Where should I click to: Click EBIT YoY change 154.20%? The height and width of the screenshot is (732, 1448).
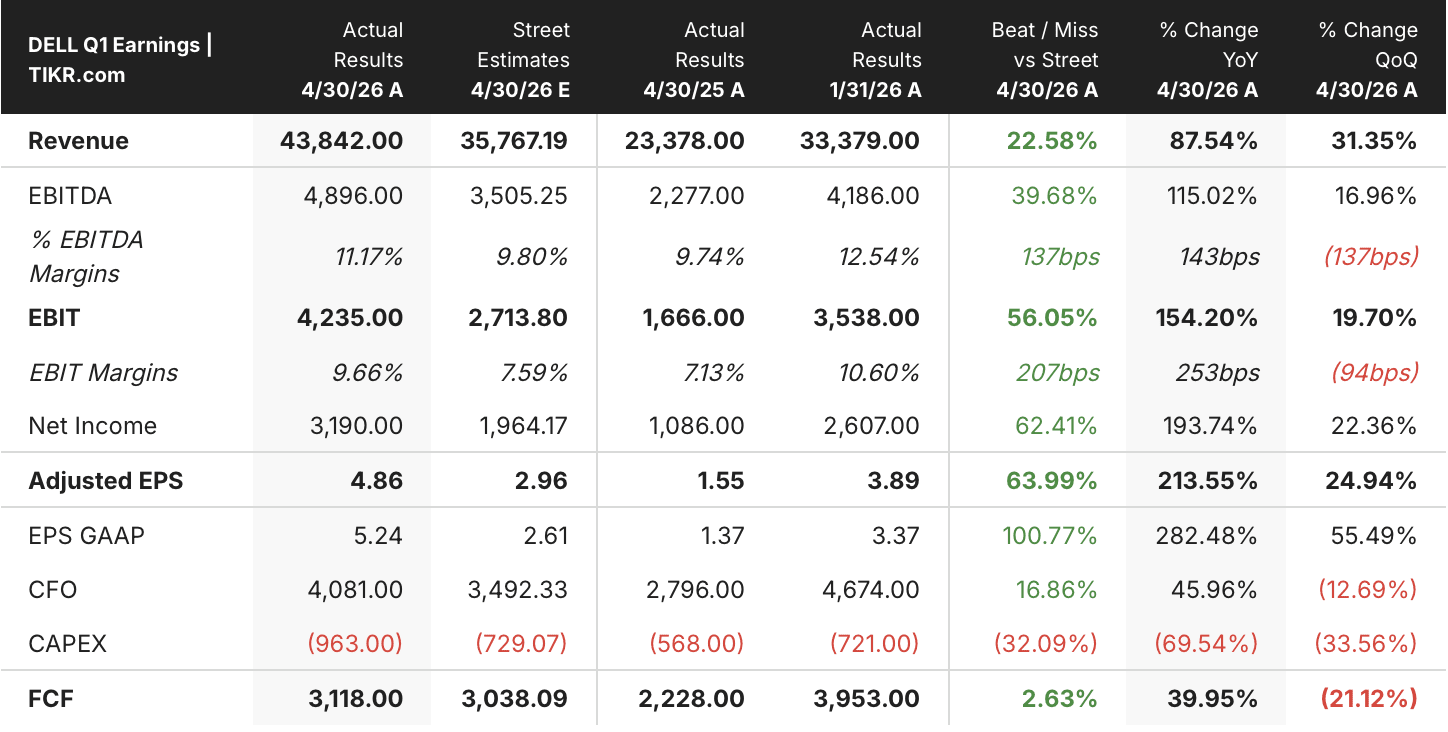(x=1209, y=318)
